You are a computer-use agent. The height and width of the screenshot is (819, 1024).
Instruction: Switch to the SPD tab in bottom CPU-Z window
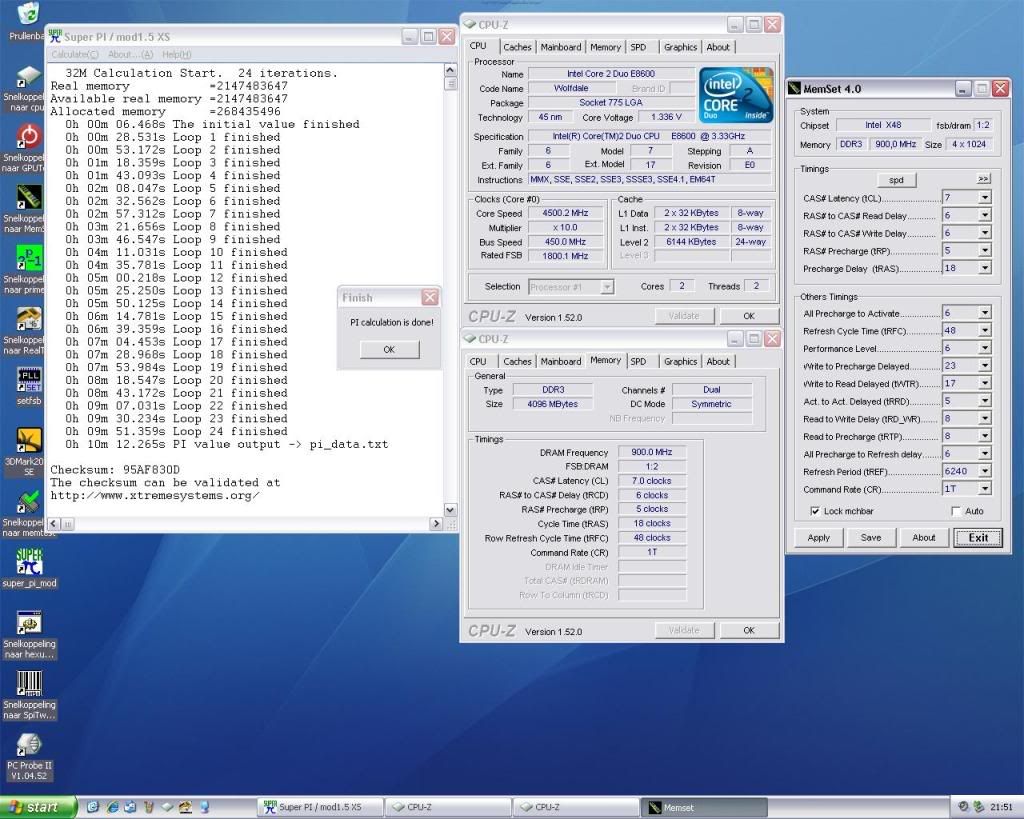(x=638, y=361)
